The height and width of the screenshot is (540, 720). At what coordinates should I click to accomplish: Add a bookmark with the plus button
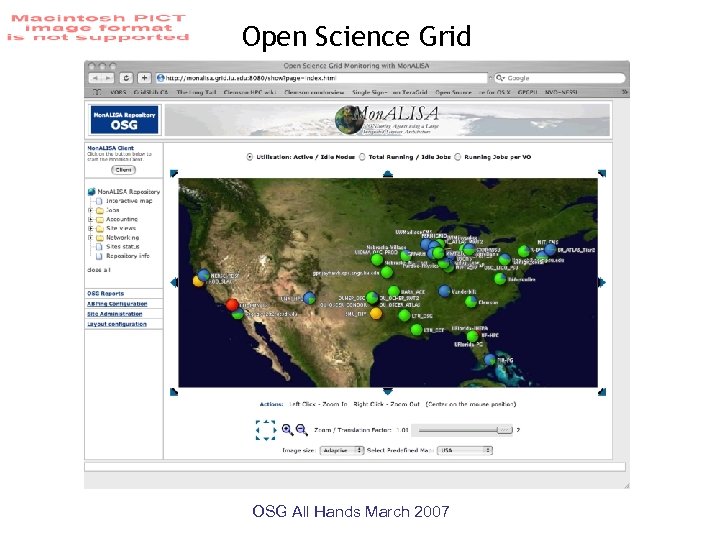pyautogui.click(x=144, y=78)
